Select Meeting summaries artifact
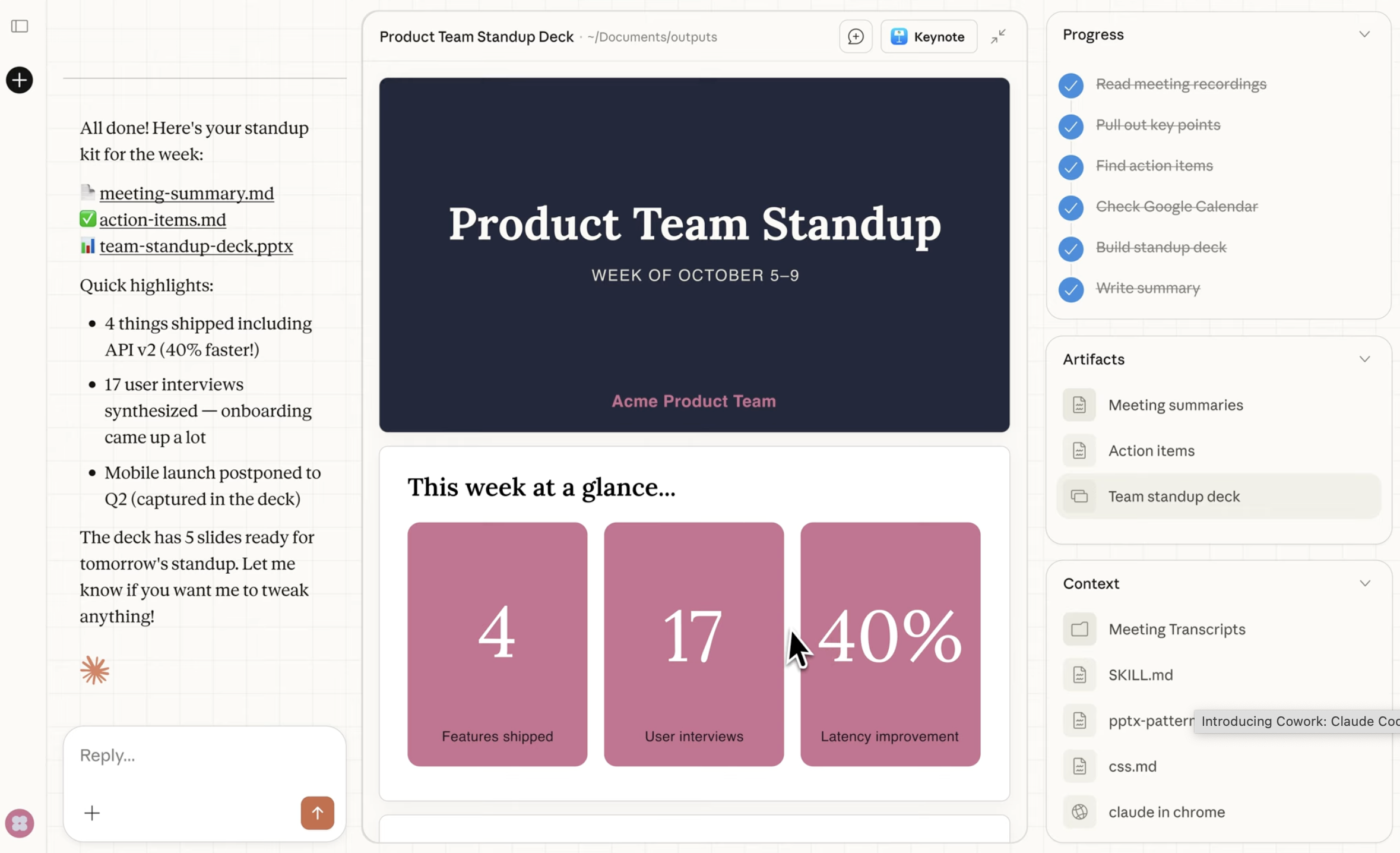The image size is (1400, 853). click(x=1175, y=405)
